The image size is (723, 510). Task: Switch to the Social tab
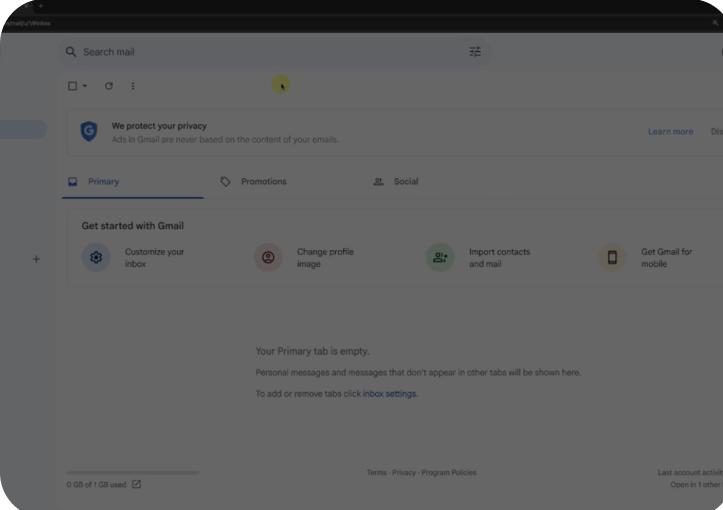pyautogui.click(x=396, y=182)
